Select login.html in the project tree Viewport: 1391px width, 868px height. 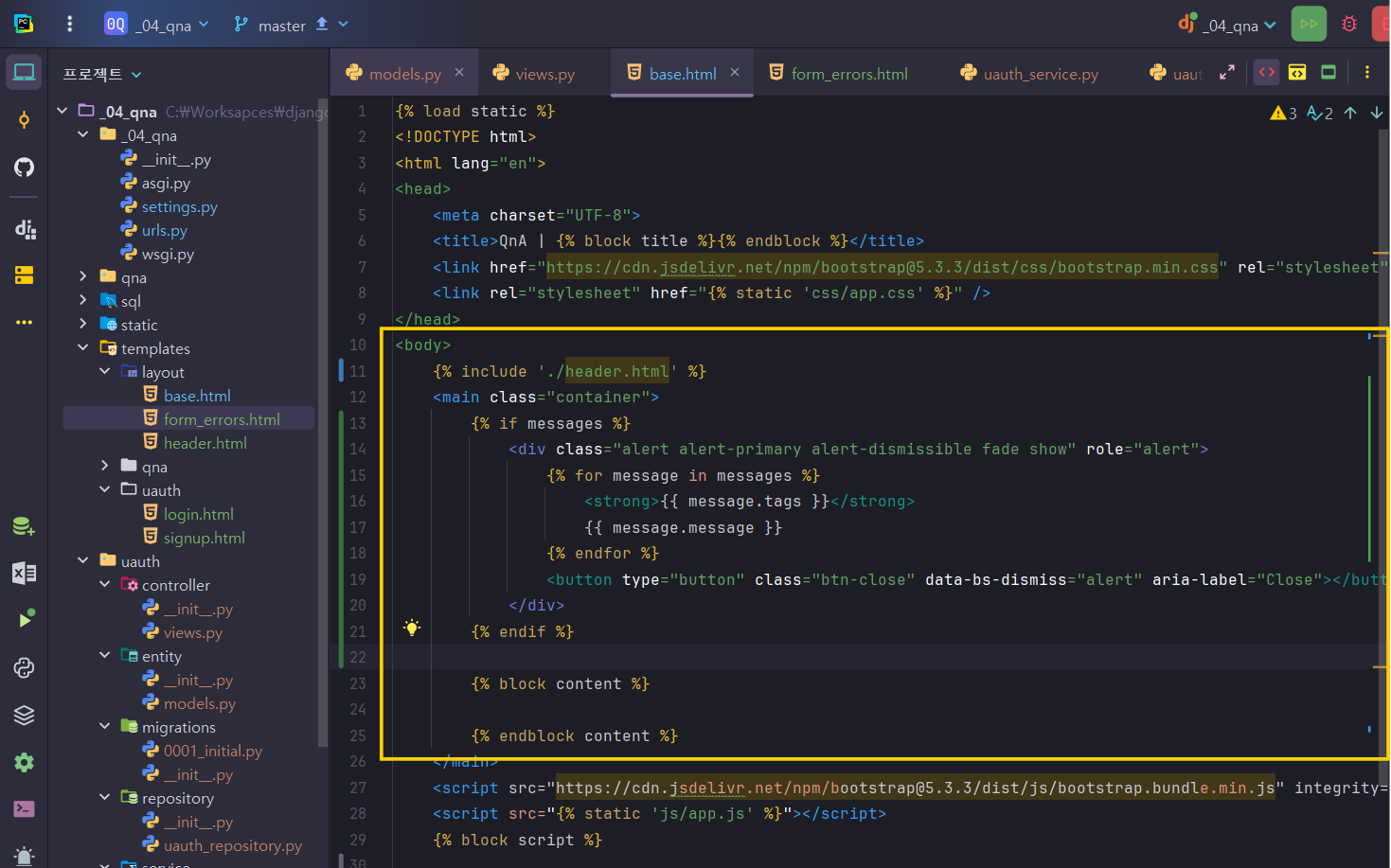pyautogui.click(x=199, y=514)
